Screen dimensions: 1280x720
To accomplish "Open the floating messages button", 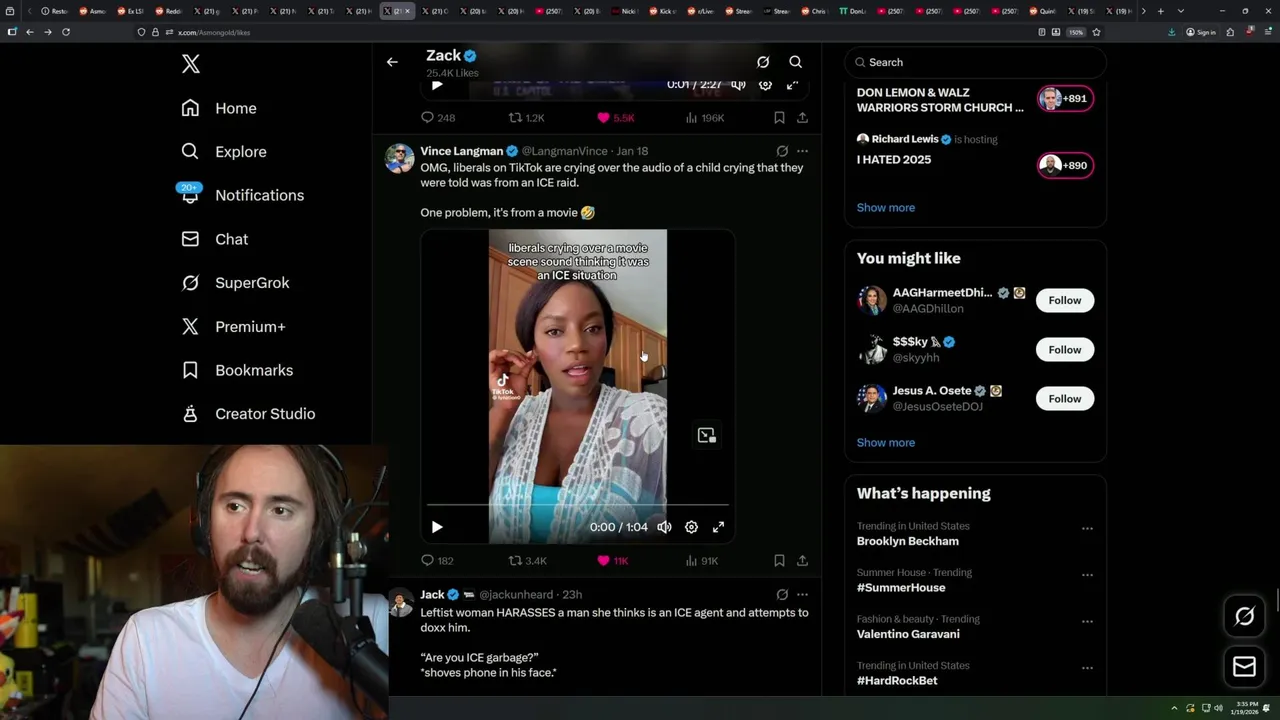I will [1244, 667].
